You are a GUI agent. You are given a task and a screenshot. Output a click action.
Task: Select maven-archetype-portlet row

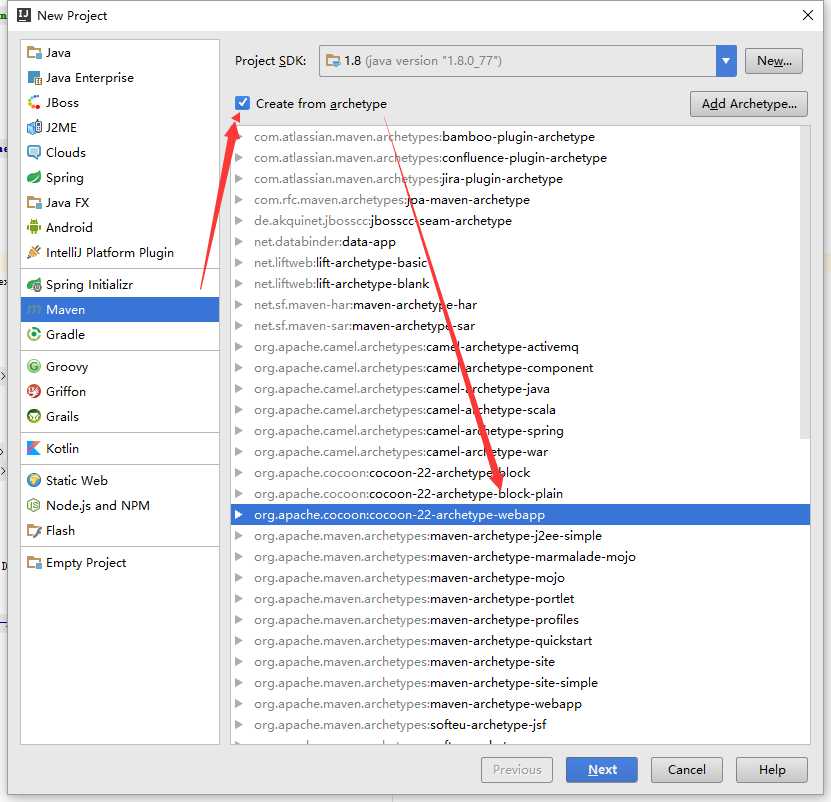pos(520,598)
